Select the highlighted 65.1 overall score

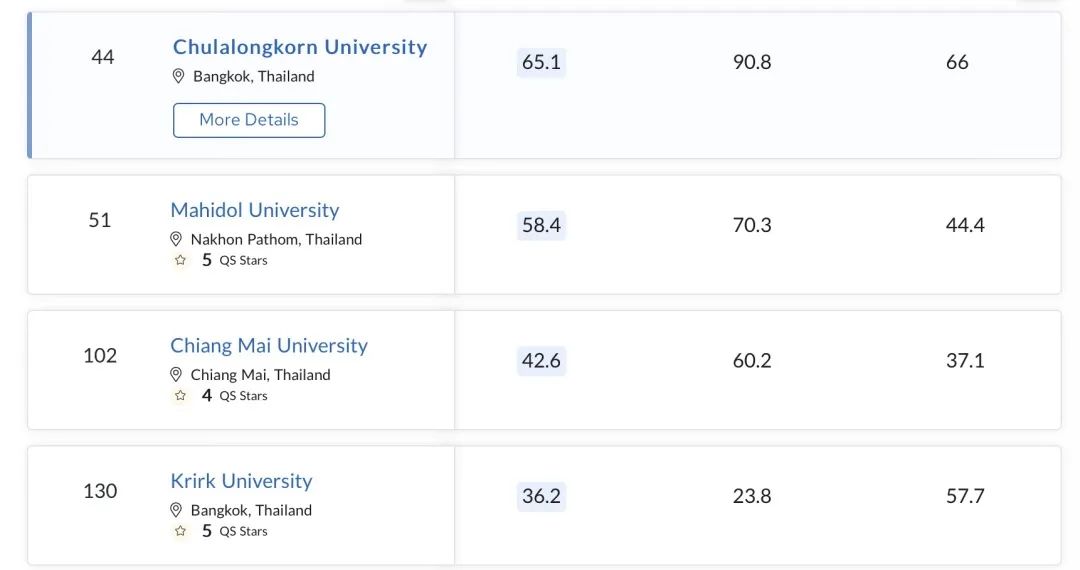point(541,62)
